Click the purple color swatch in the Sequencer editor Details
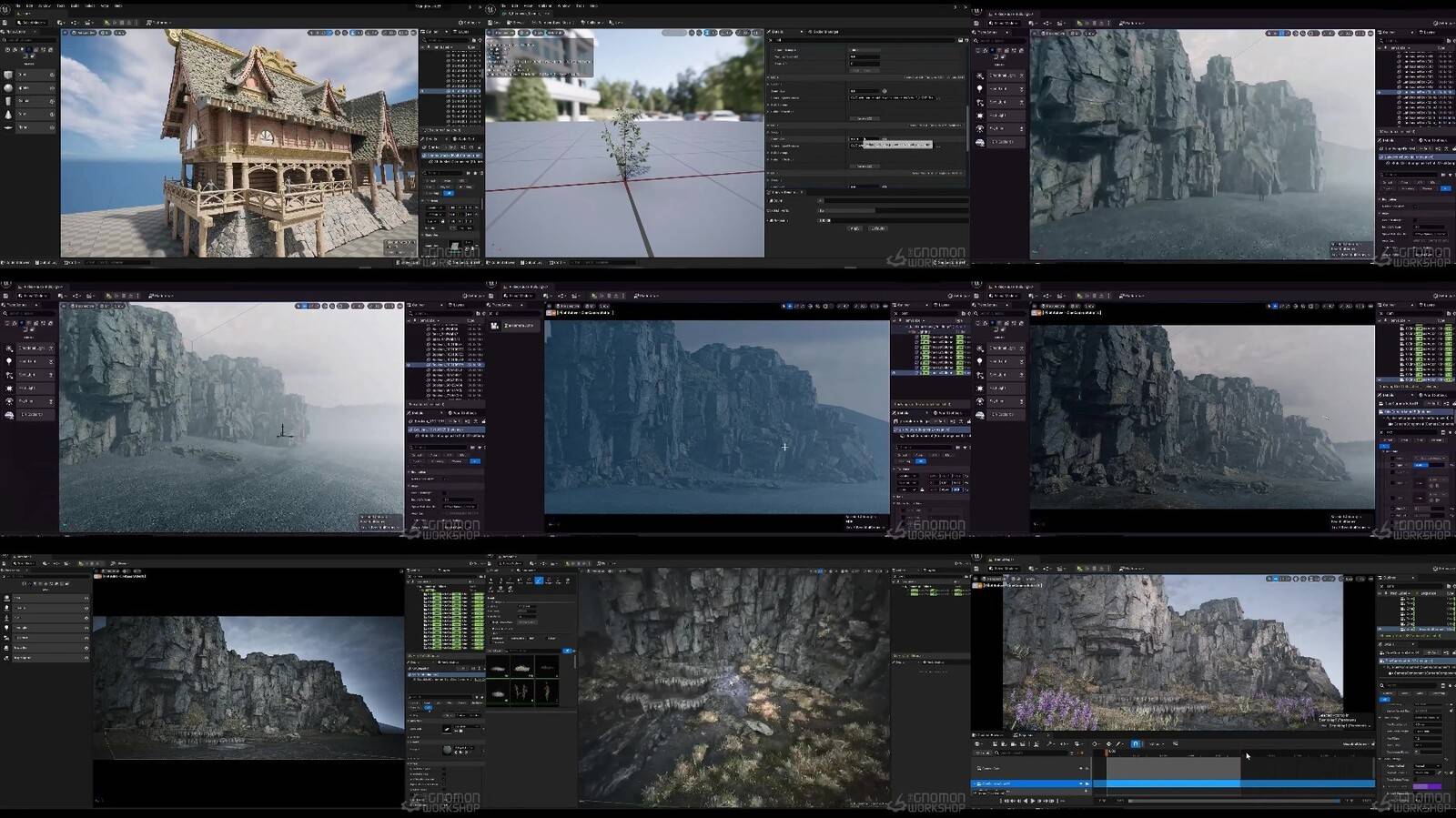This screenshot has width=1456, height=818. tap(1428, 786)
